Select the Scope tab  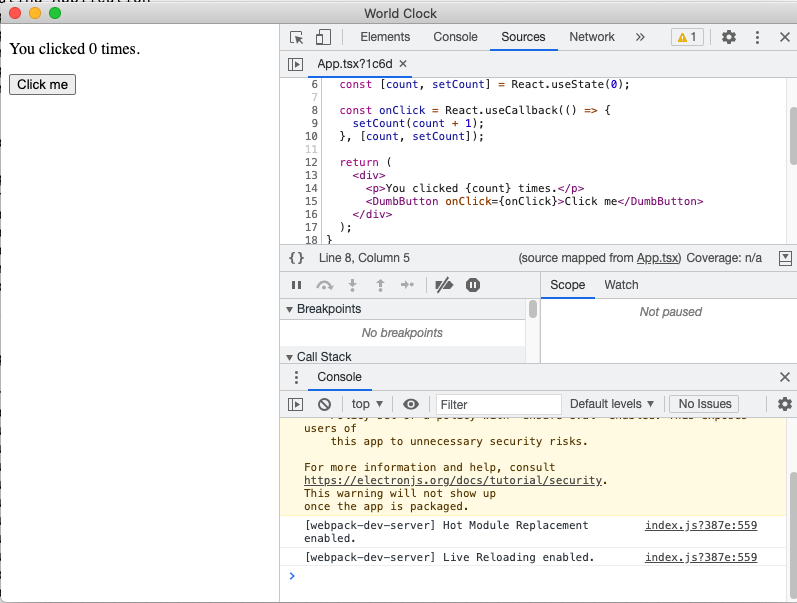pos(567,285)
